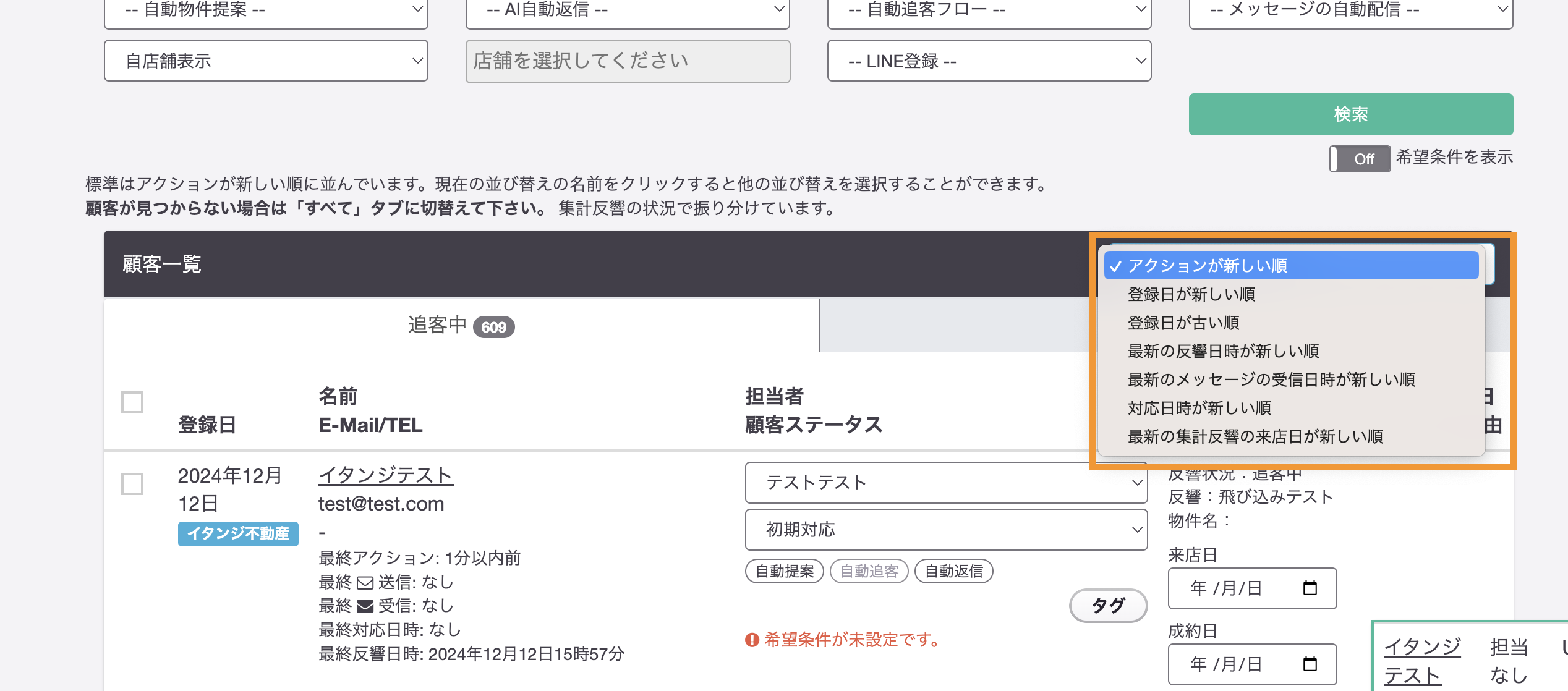Image resolution: width=1568 pixels, height=691 pixels.
Task: Click the 最終受信 filled envelope icon
Action: (x=365, y=606)
